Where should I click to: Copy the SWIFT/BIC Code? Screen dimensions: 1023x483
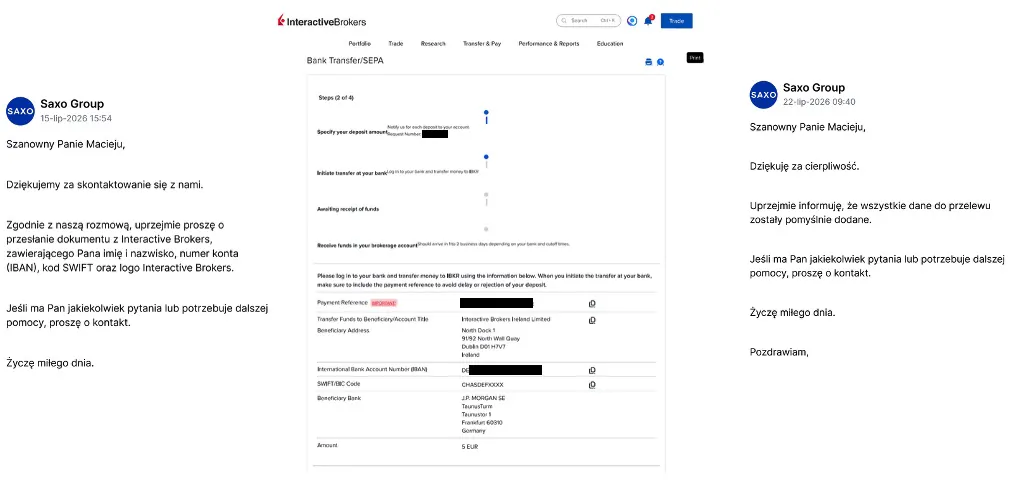[x=592, y=385]
